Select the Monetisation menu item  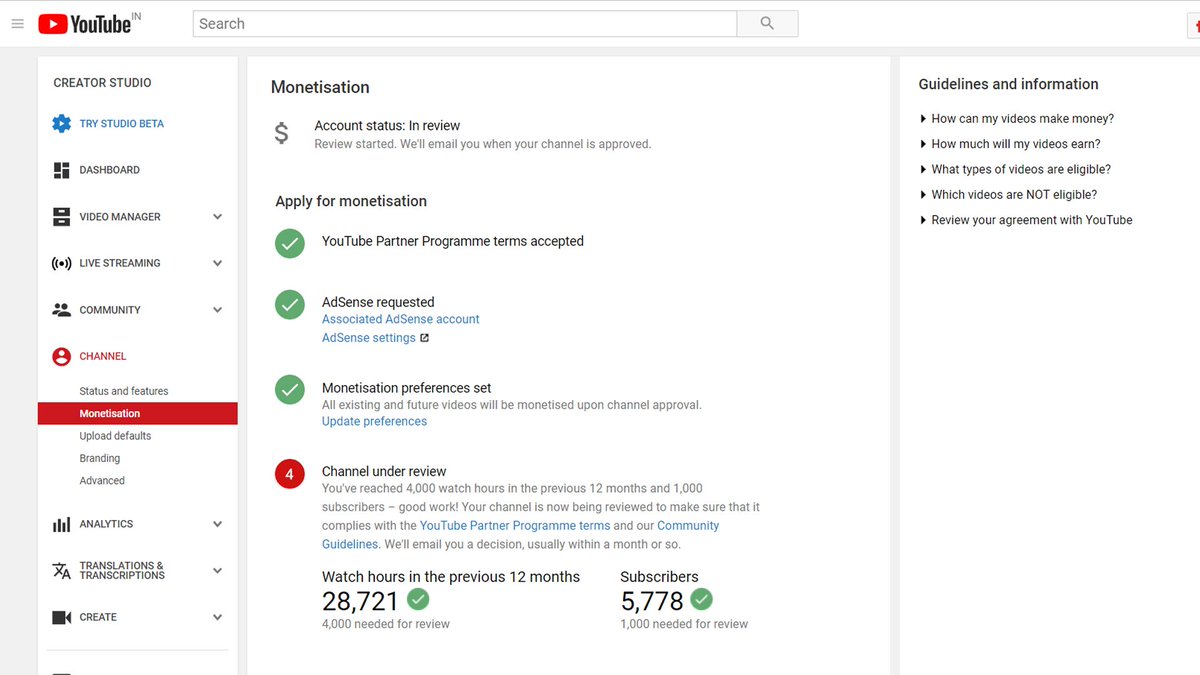(x=138, y=413)
